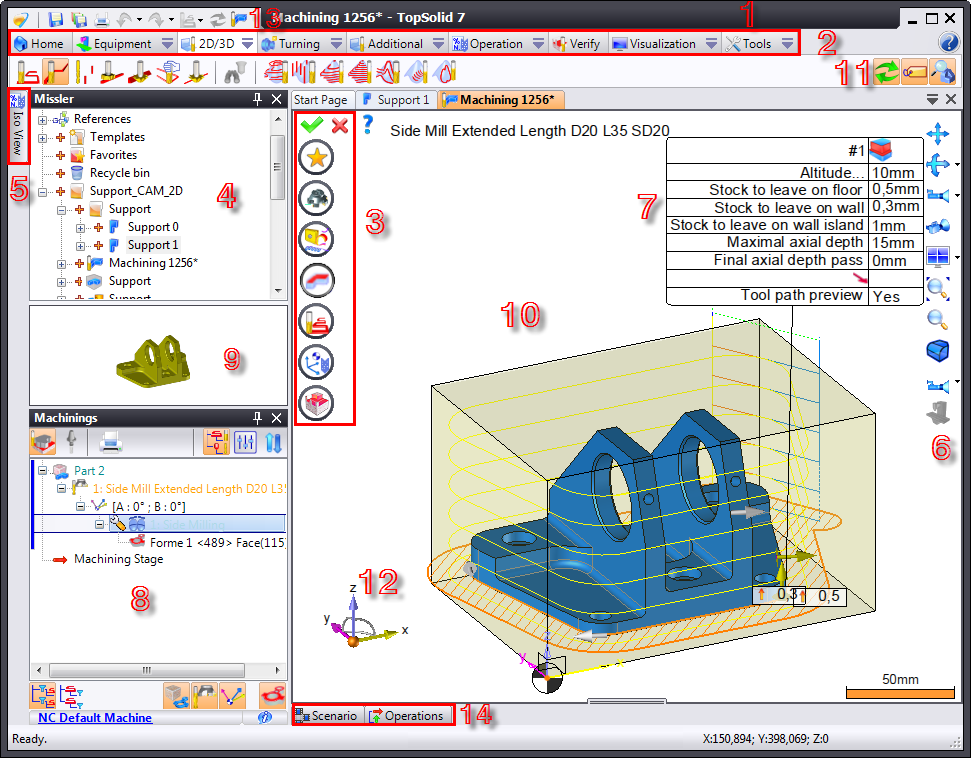Image resolution: width=971 pixels, height=758 pixels.
Task: Click the printer icon in Machinings panel
Action: coord(111,441)
